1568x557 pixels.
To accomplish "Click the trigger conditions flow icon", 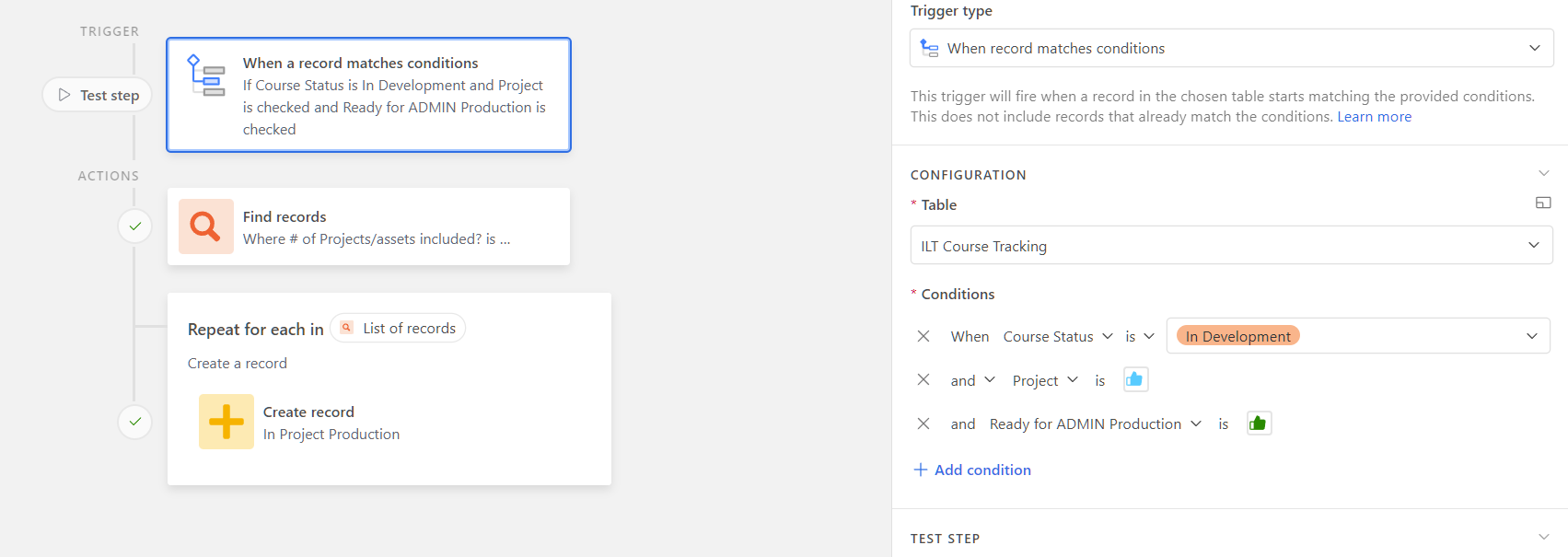I will (x=206, y=75).
